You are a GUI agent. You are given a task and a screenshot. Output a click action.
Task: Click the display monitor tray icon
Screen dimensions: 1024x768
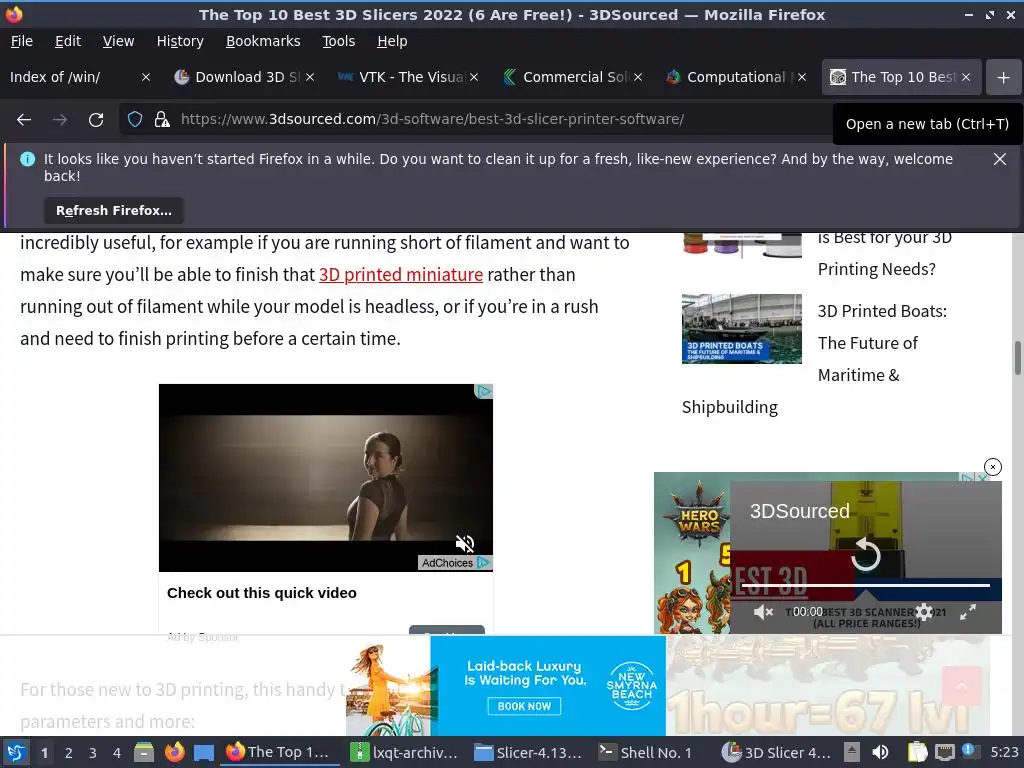[944, 752]
